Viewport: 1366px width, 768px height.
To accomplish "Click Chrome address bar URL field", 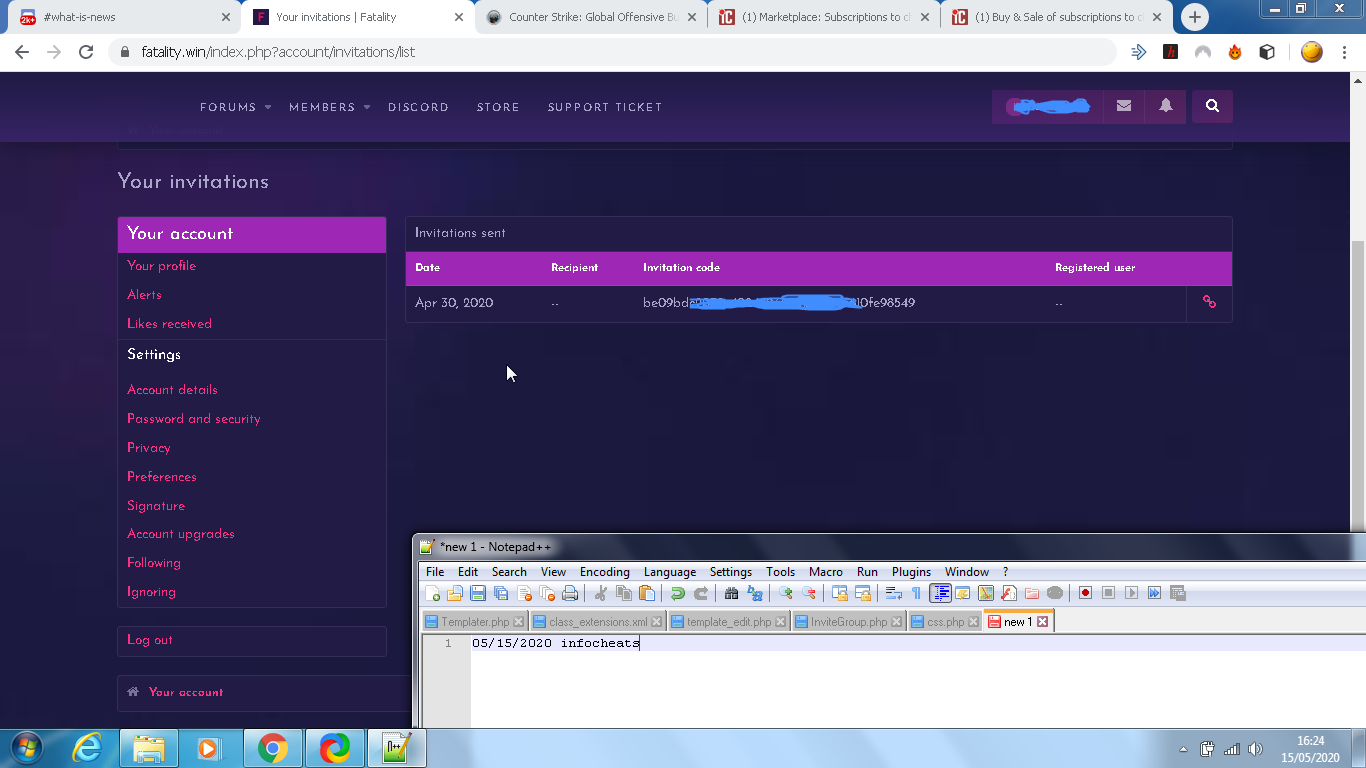I will (610, 52).
